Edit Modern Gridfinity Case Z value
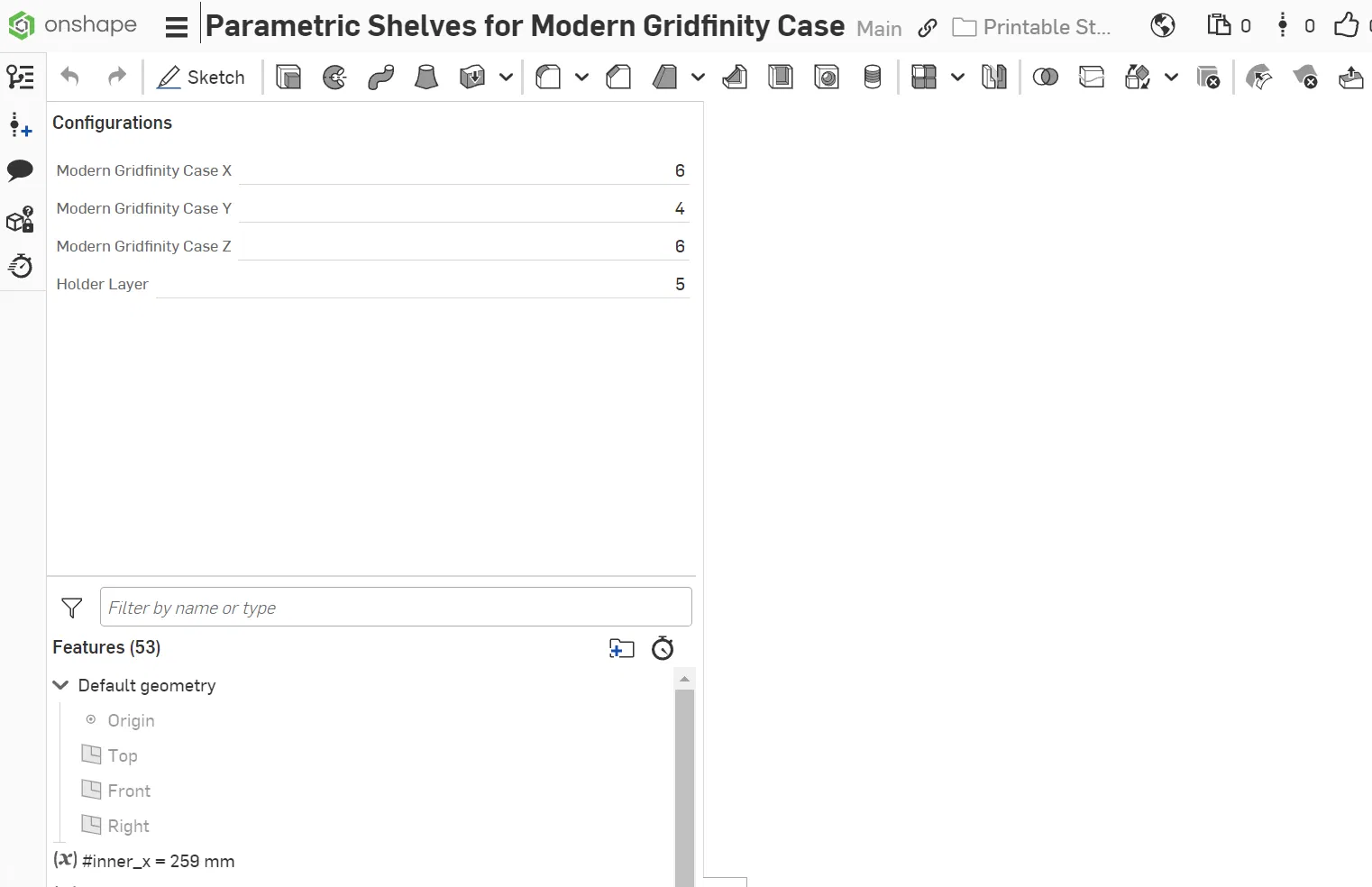The width and height of the screenshot is (1372, 887). click(463, 246)
